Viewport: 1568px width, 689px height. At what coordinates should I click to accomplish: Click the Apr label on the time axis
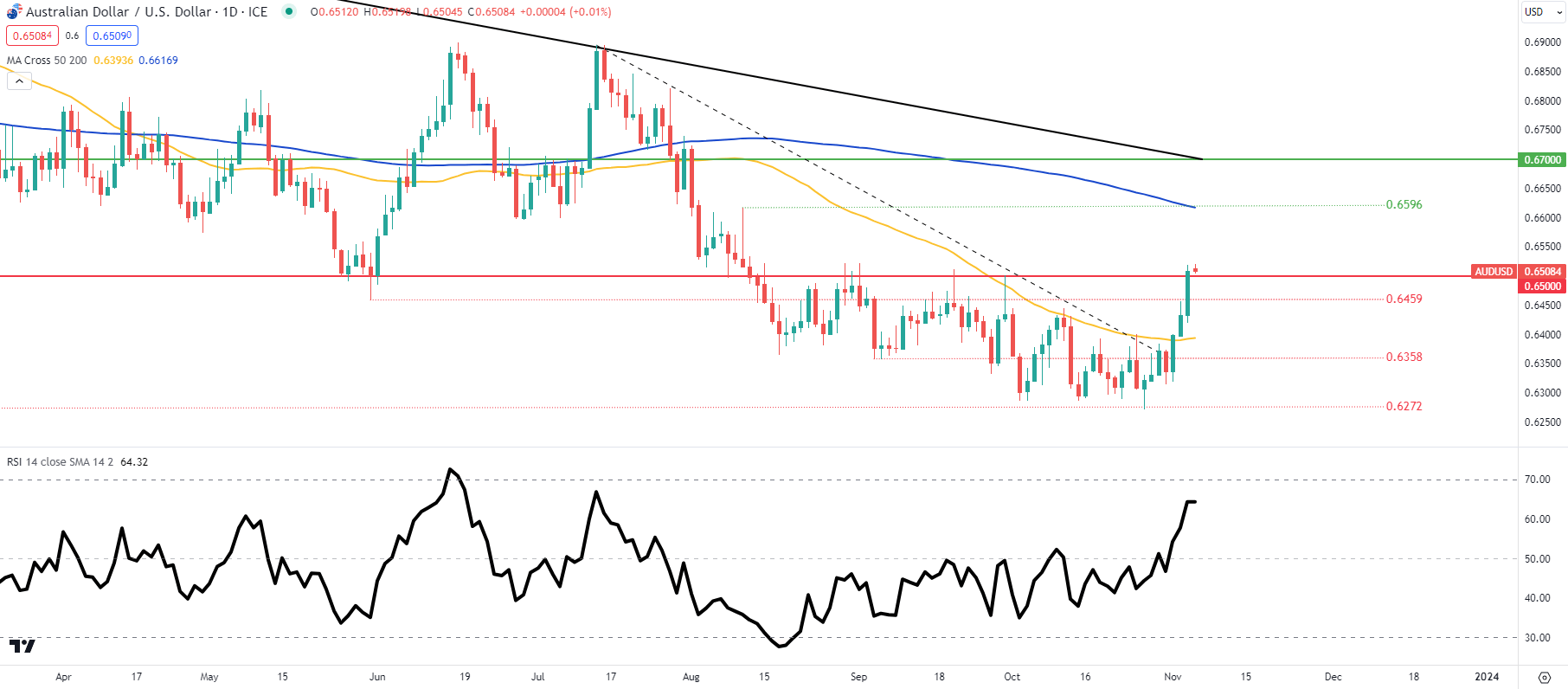(x=63, y=677)
